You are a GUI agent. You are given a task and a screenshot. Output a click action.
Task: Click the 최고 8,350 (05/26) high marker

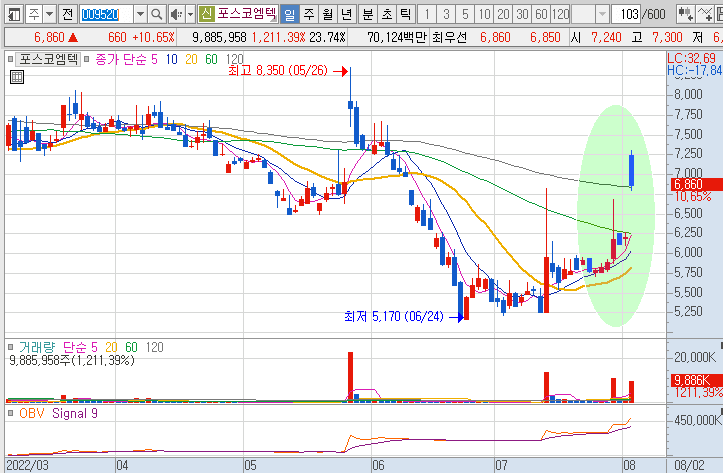click(278, 71)
